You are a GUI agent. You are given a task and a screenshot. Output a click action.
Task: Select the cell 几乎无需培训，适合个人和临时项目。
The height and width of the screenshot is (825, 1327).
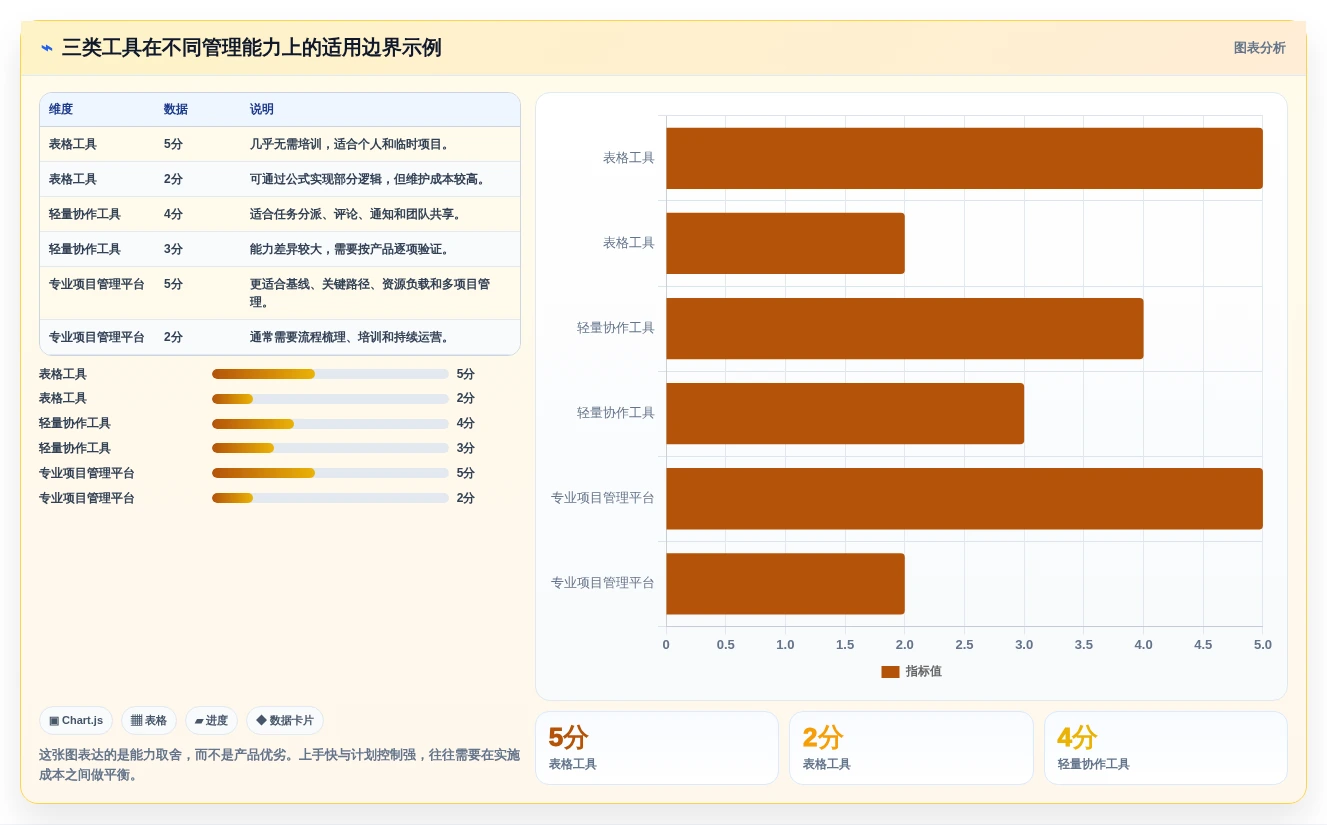tap(380, 144)
